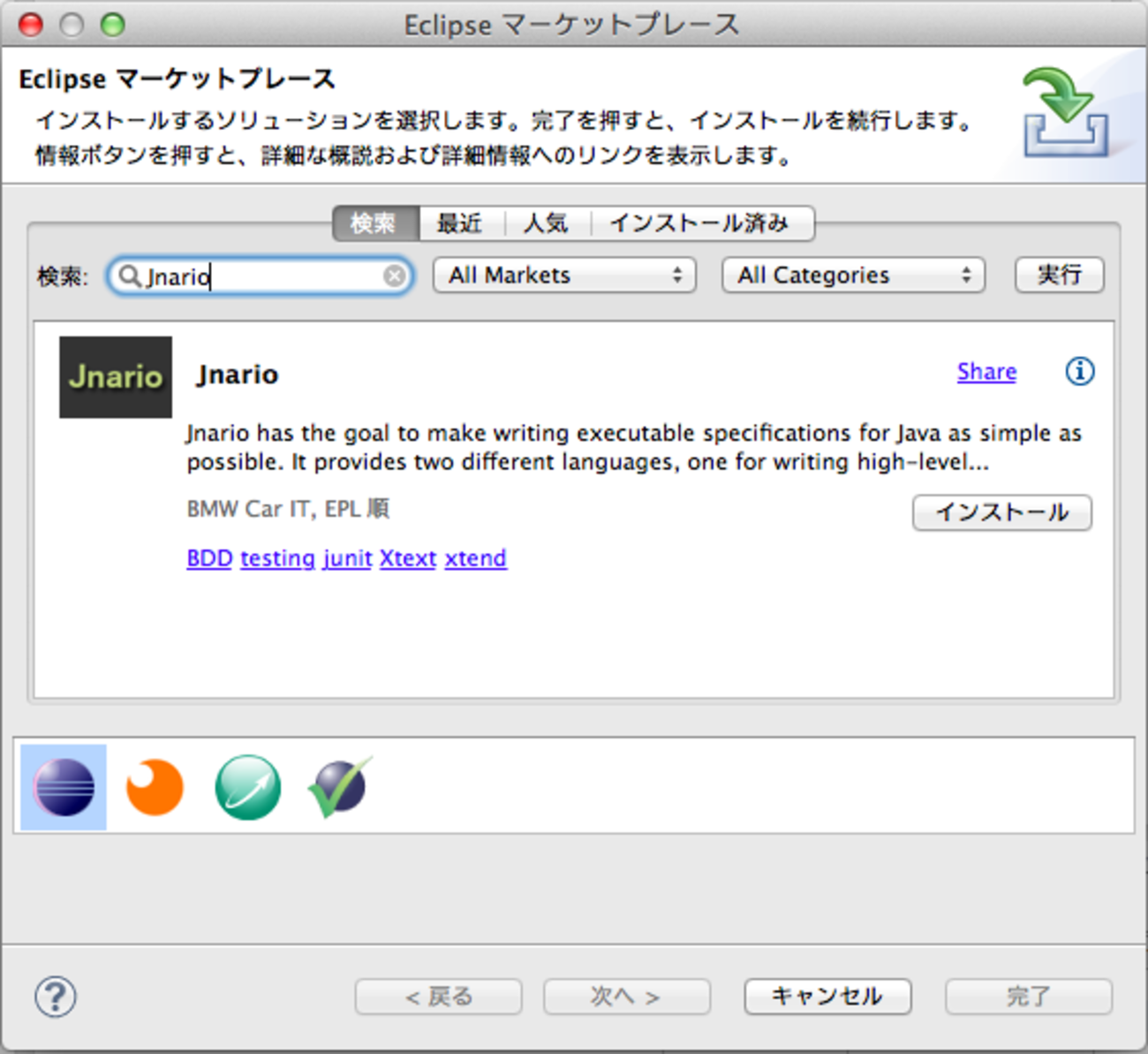Clear the search field with the X icon
This screenshot has width=1148, height=1054.
click(x=394, y=277)
